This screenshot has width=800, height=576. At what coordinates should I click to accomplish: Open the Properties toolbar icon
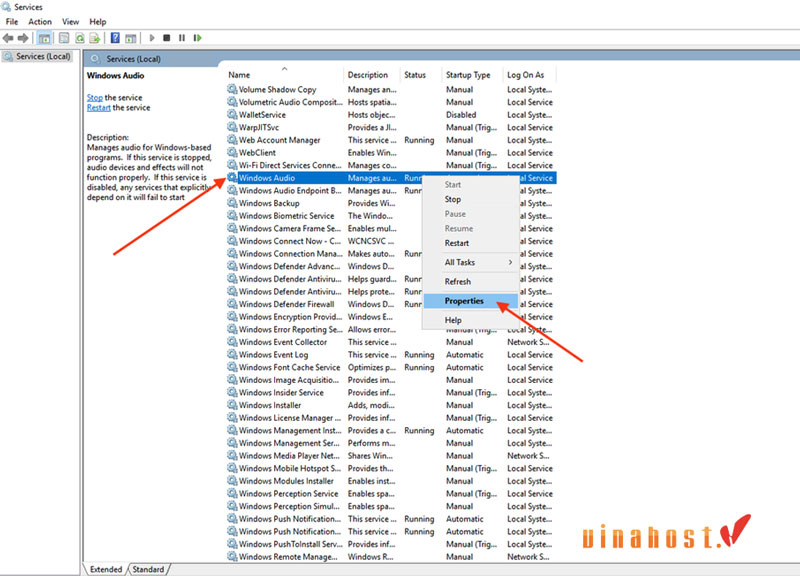click(x=62, y=38)
